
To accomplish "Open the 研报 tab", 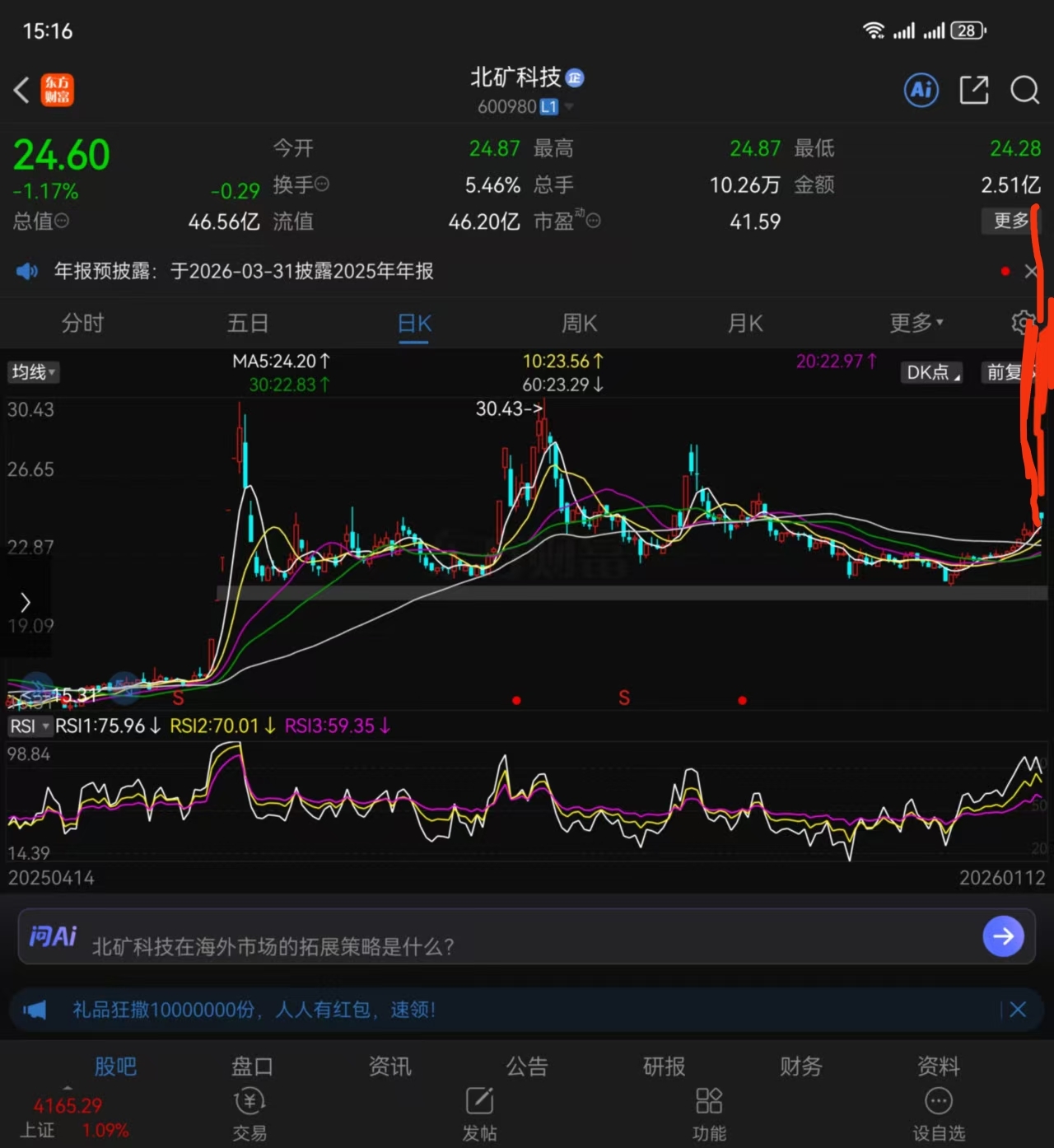I will 664,1066.
